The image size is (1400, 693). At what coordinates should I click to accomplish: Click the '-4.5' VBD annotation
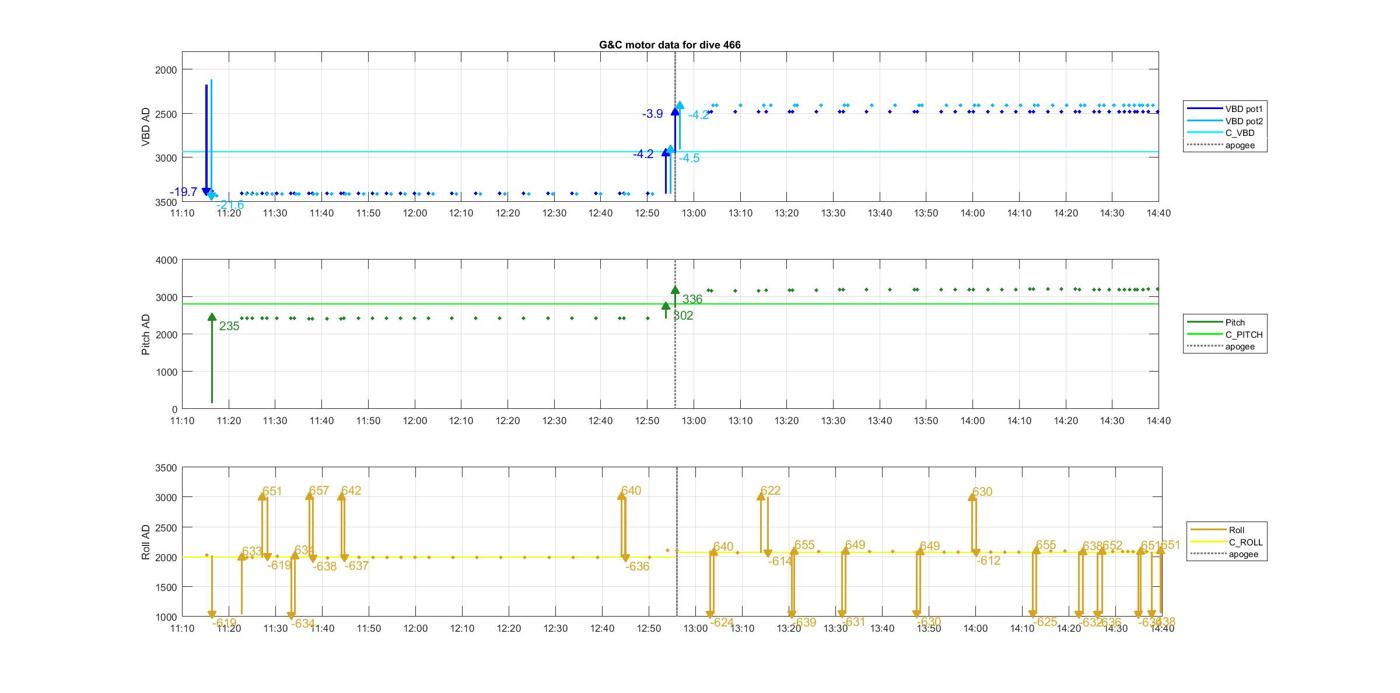pos(690,158)
